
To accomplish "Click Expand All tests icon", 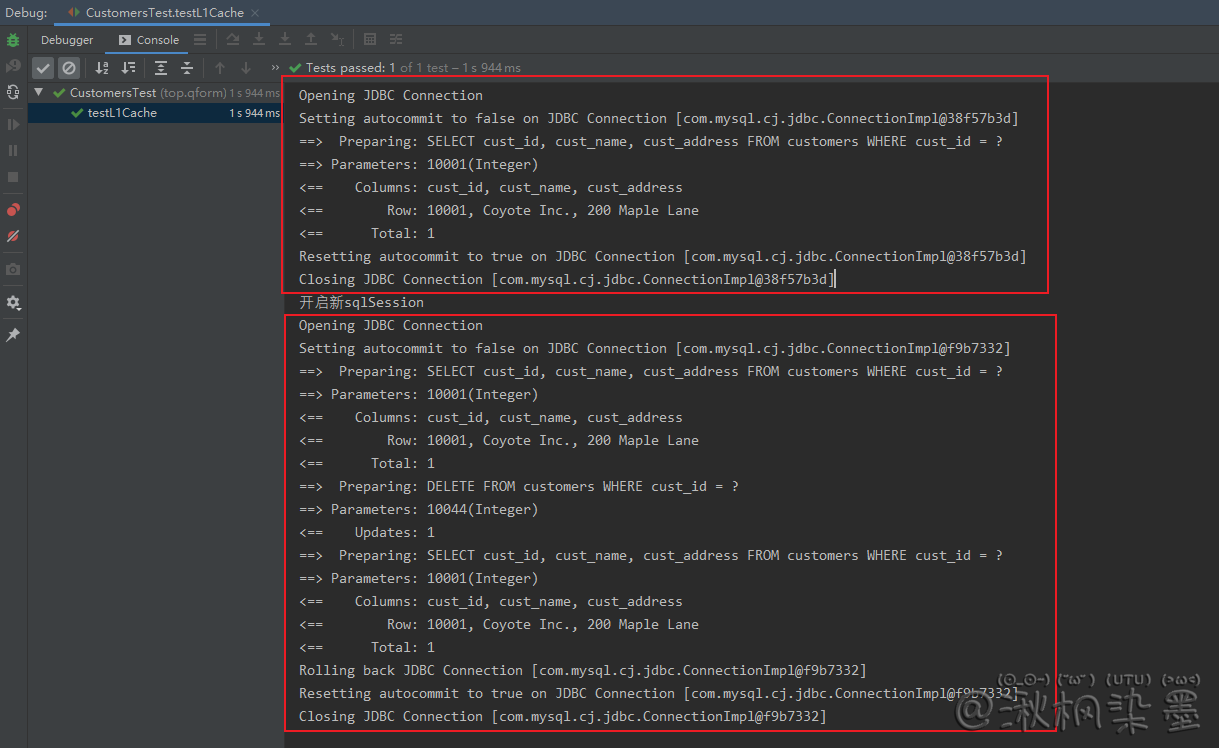I will click(161, 68).
